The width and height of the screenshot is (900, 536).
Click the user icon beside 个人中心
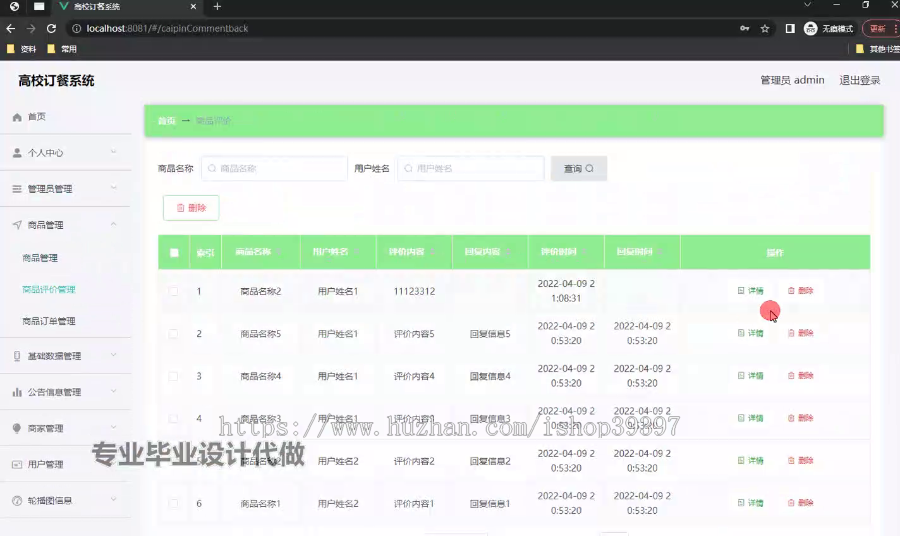pyautogui.click(x=17, y=153)
